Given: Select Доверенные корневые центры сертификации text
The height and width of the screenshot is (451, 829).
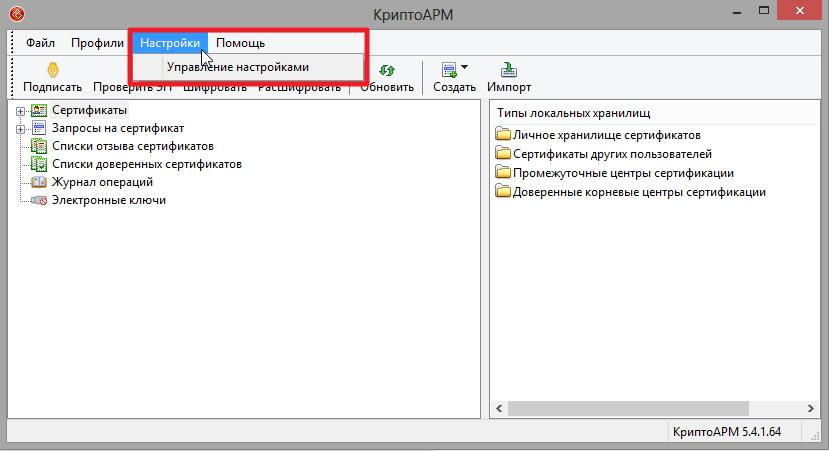Looking at the screenshot, I should (x=639, y=192).
